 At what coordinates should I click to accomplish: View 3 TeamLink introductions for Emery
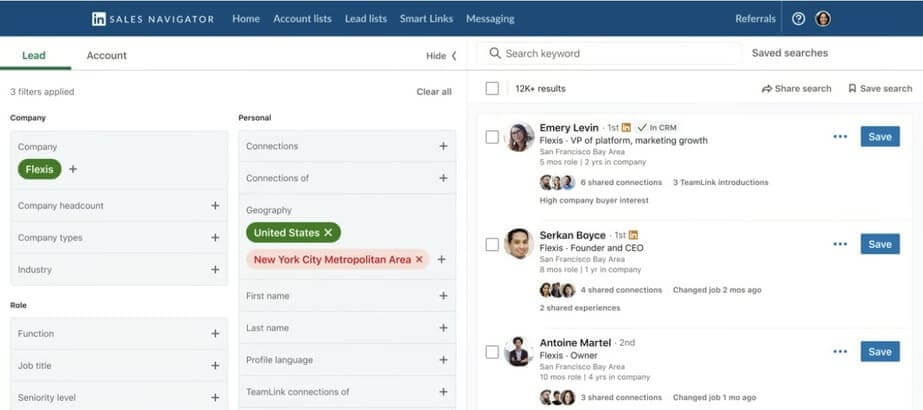coord(721,182)
